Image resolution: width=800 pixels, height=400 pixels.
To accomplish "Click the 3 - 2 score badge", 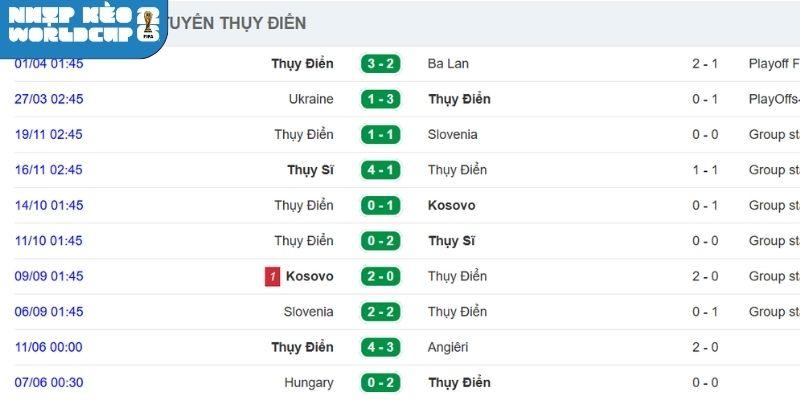I will click(x=381, y=64).
